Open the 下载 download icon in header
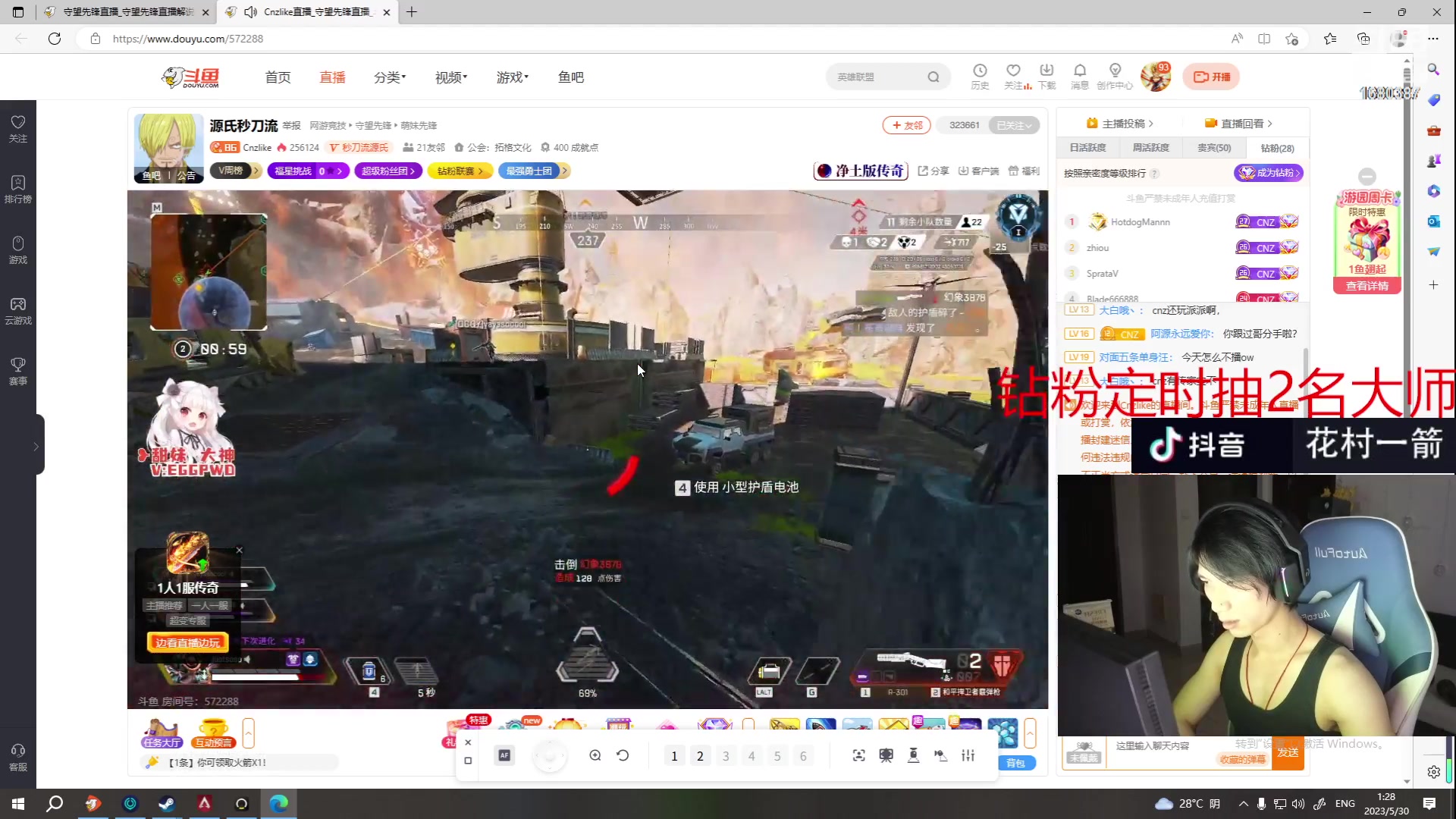The image size is (1456, 819). coord(1046,77)
